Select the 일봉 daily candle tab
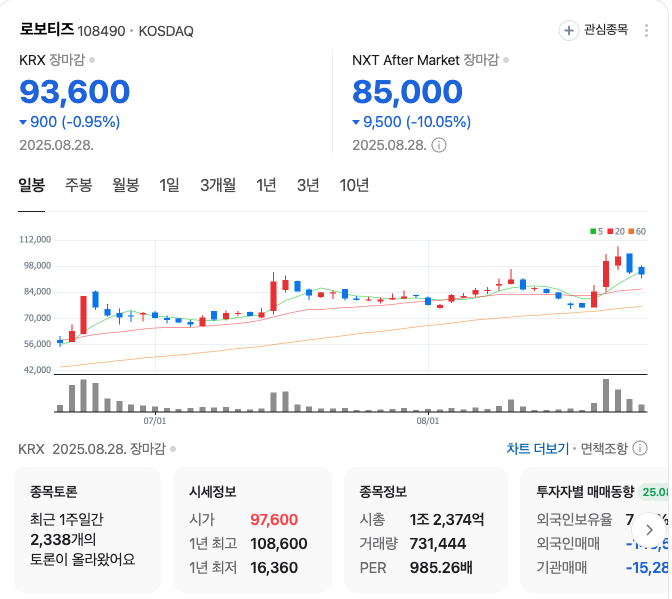The width and height of the screenshot is (672, 599). tap(31, 185)
